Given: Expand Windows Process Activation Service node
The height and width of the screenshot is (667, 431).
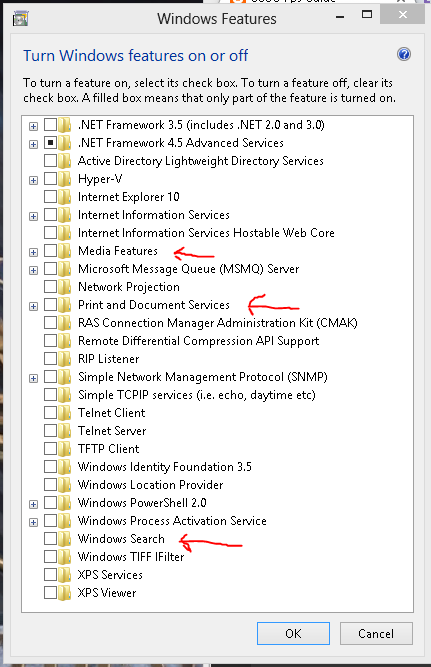Looking at the screenshot, I should tap(33, 522).
